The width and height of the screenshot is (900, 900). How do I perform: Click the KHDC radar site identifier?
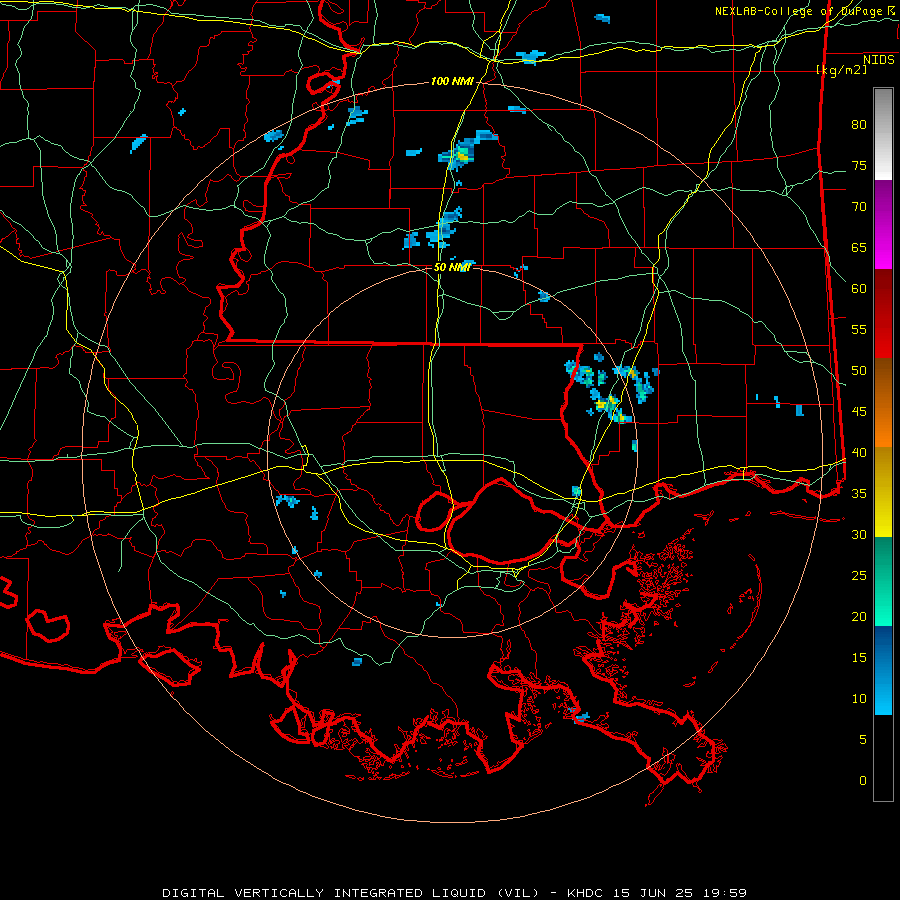pos(585,893)
